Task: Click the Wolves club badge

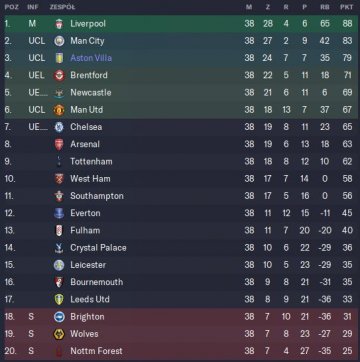Action: [x=59, y=334]
